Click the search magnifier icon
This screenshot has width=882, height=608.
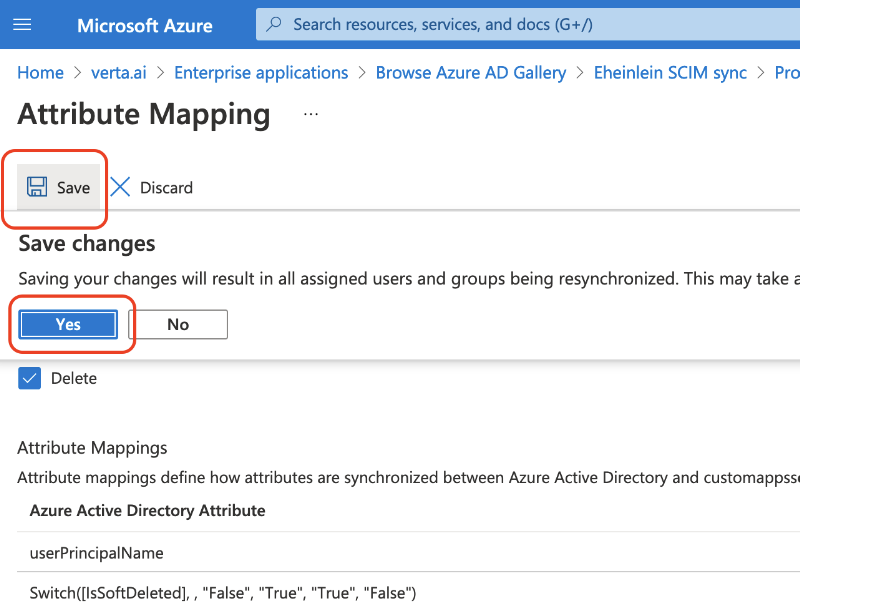pos(274,24)
